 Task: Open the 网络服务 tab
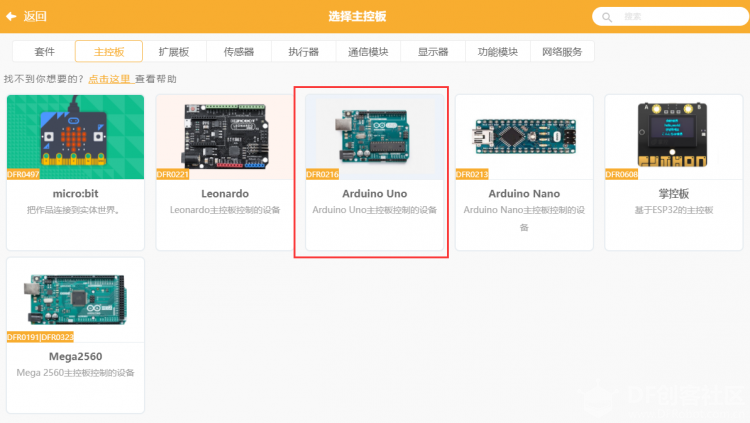(562, 52)
